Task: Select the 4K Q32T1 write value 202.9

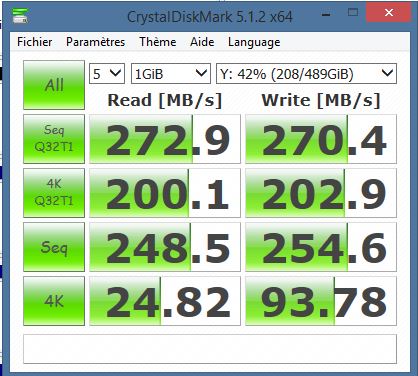Action: point(321,193)
